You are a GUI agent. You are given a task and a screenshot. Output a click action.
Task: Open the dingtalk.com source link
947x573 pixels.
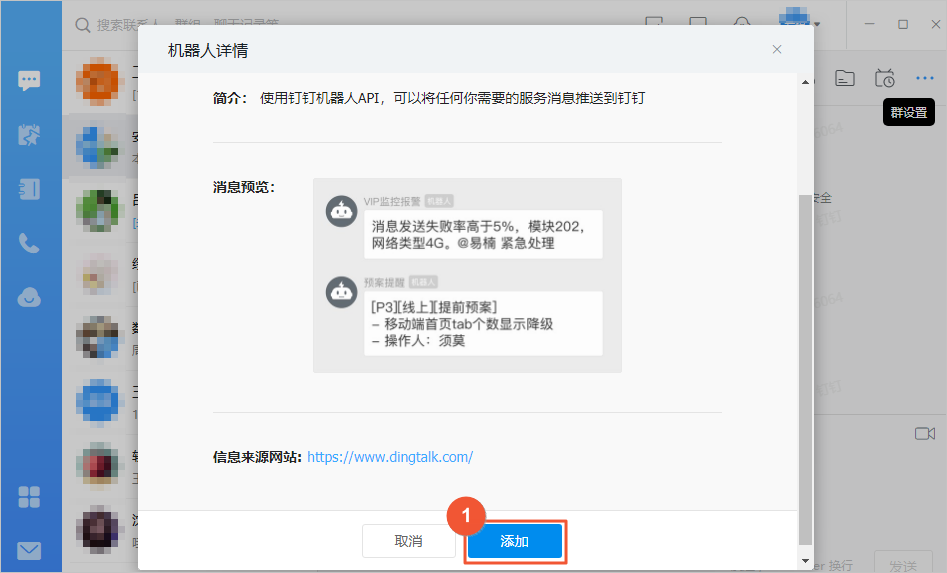390,457
